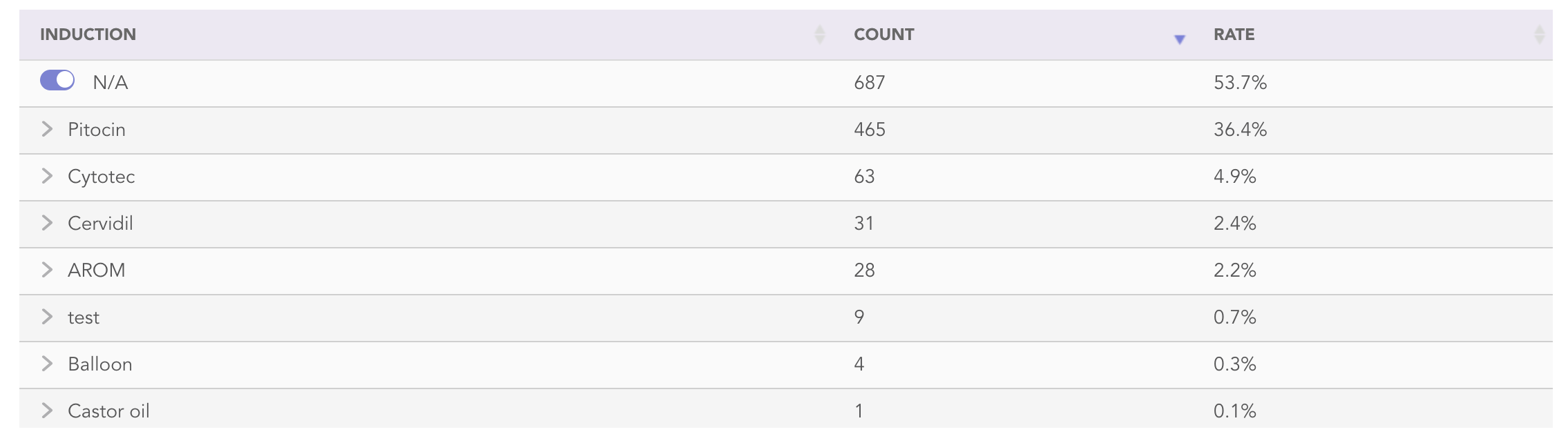Click the INDUCTION column header
The width and height of the screenshot is (1568, 443).
[89, 34]
